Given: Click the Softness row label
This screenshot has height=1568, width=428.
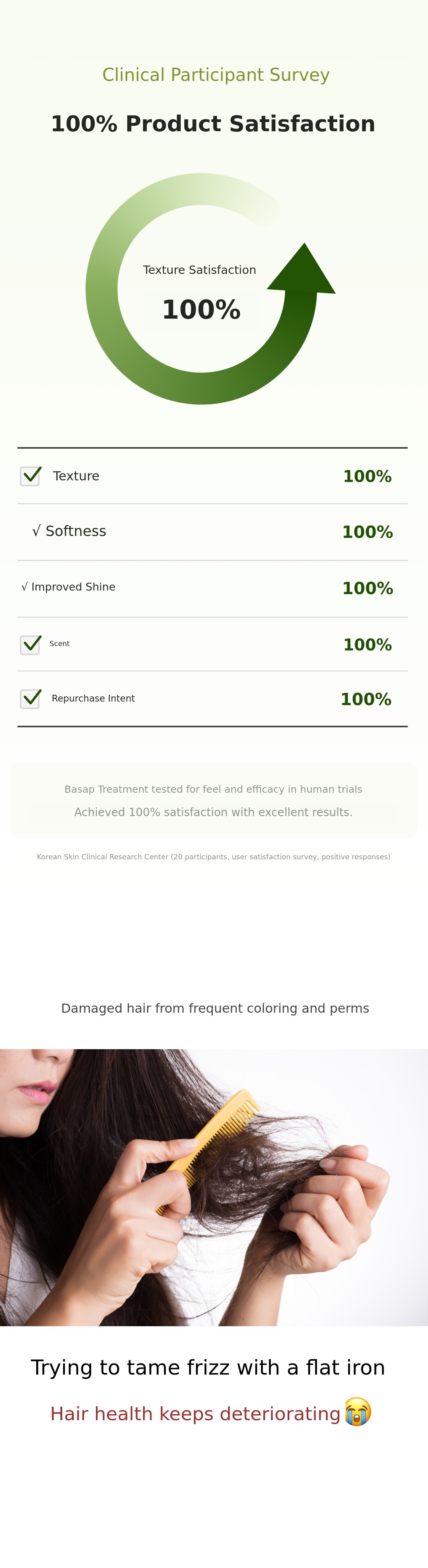Looking at the screenshot, I should point(69,532).
